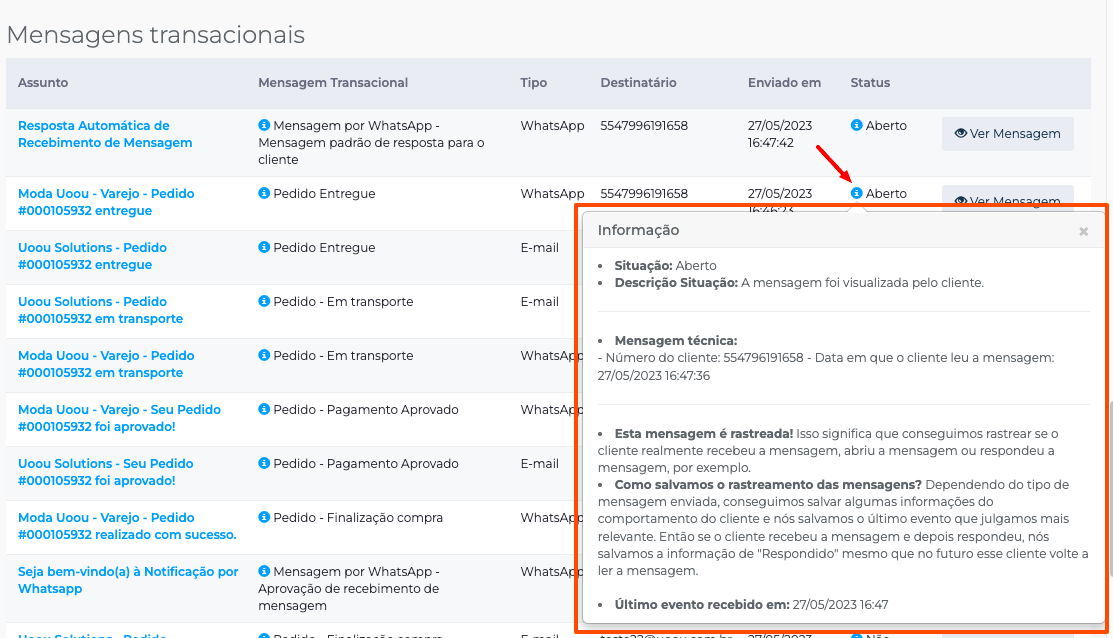Open 'Moda Uoou - Pedido realizado com sucesso' link
The image size is (1113, 638).
[127, 526]
